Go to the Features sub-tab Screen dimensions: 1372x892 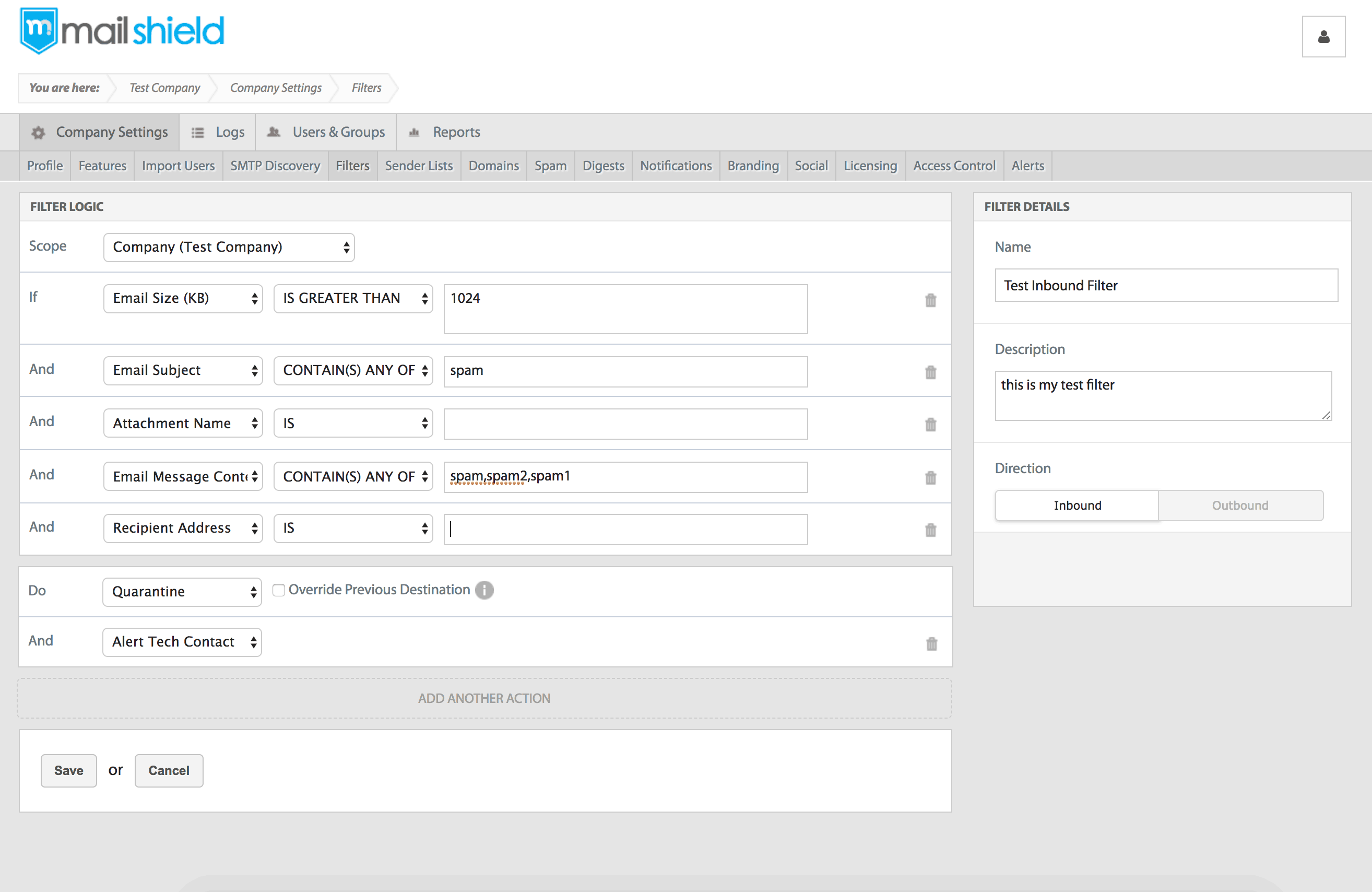(102, 166)
